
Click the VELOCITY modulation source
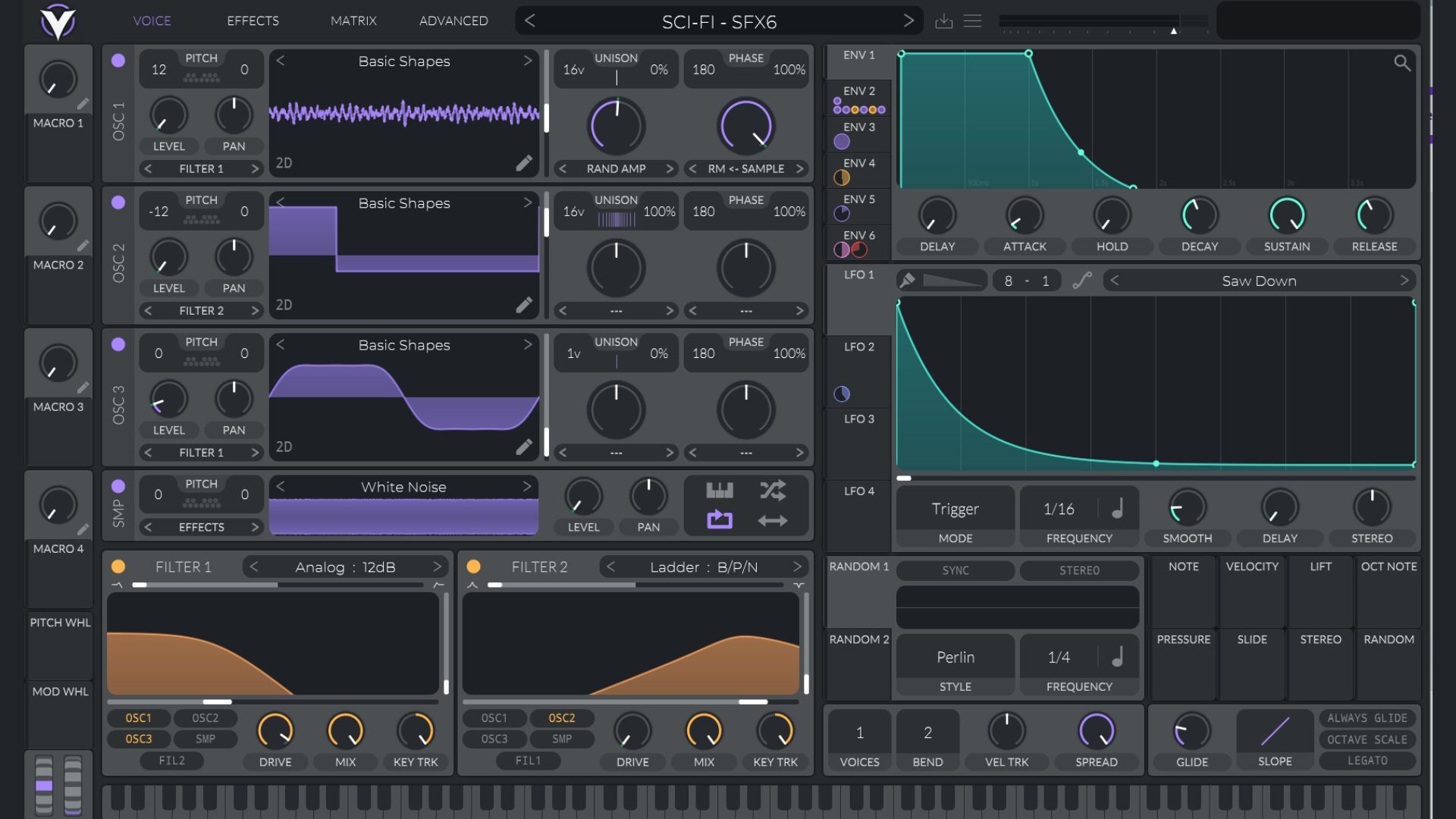click(1252, 591)
